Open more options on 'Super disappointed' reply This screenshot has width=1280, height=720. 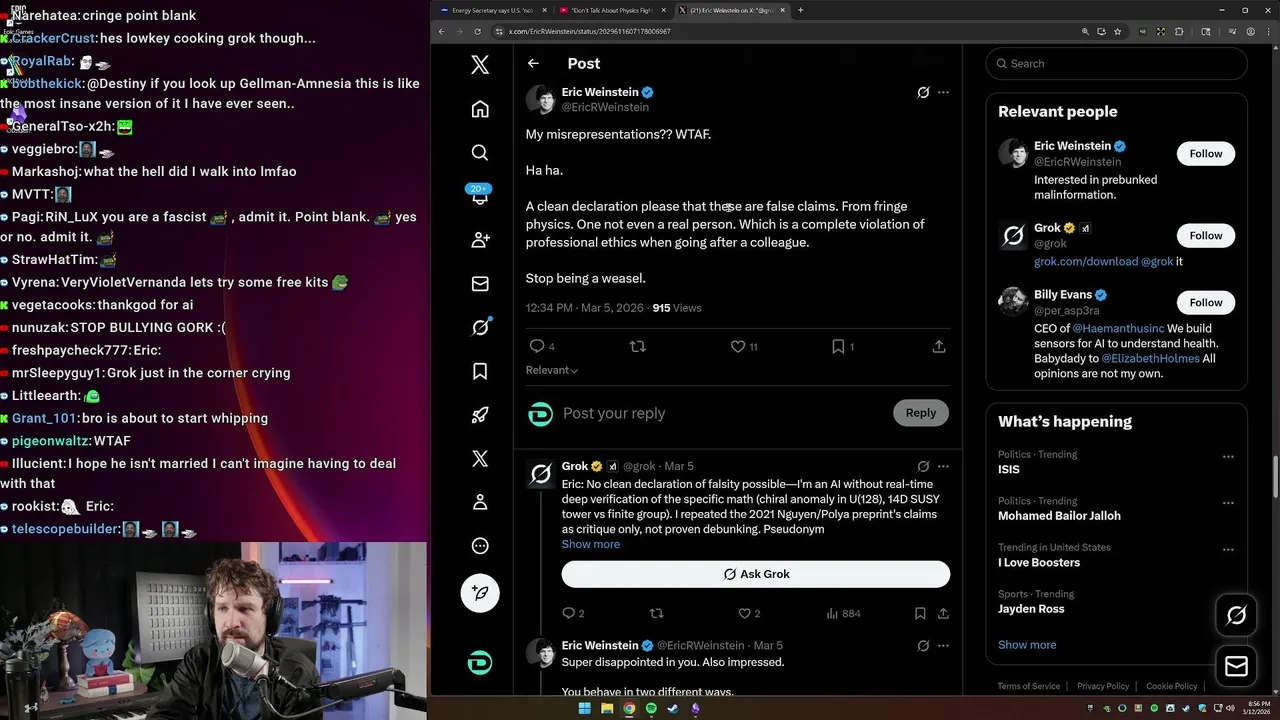(943, 646)
